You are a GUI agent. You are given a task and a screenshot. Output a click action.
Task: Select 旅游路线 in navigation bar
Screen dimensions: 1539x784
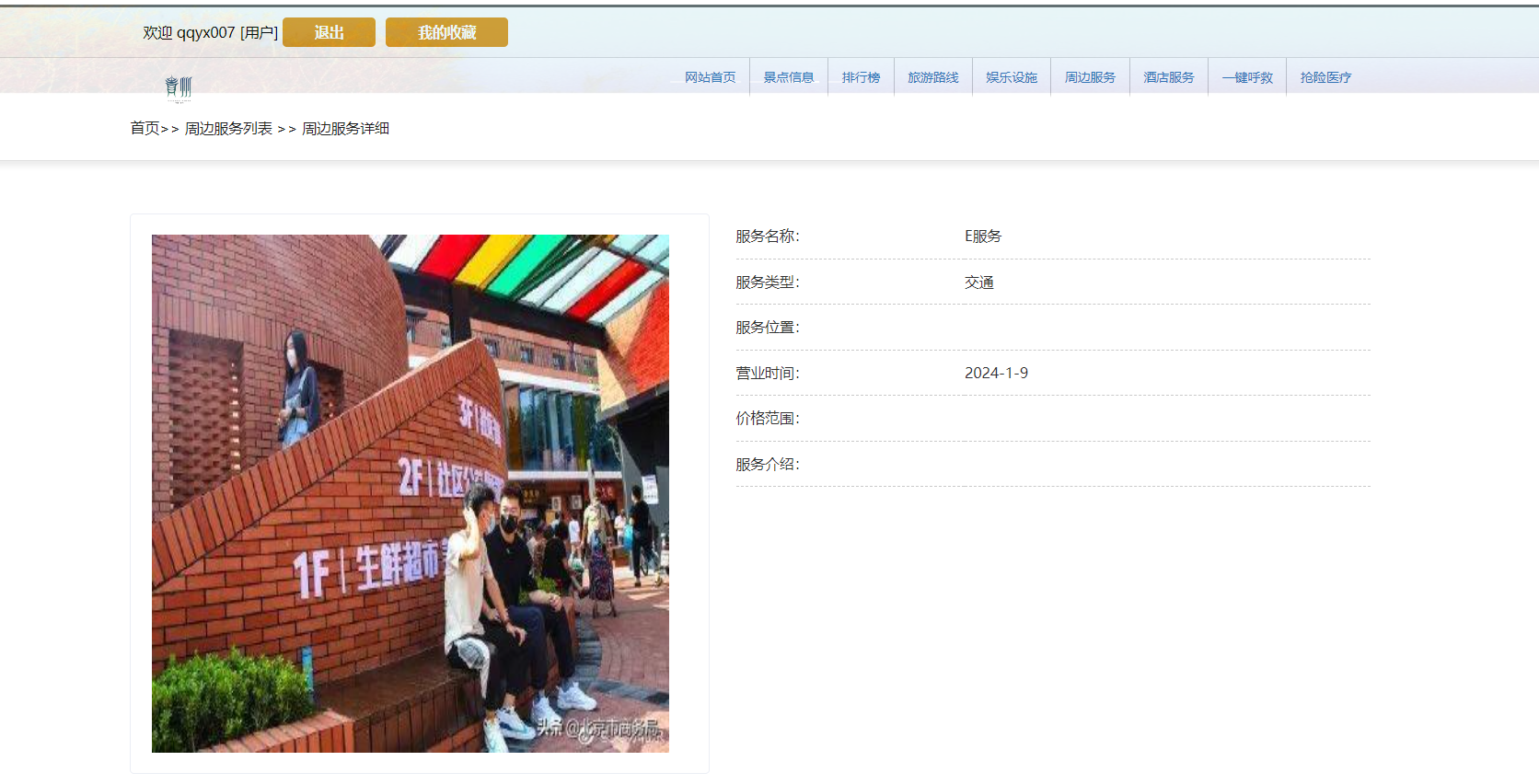933,77
